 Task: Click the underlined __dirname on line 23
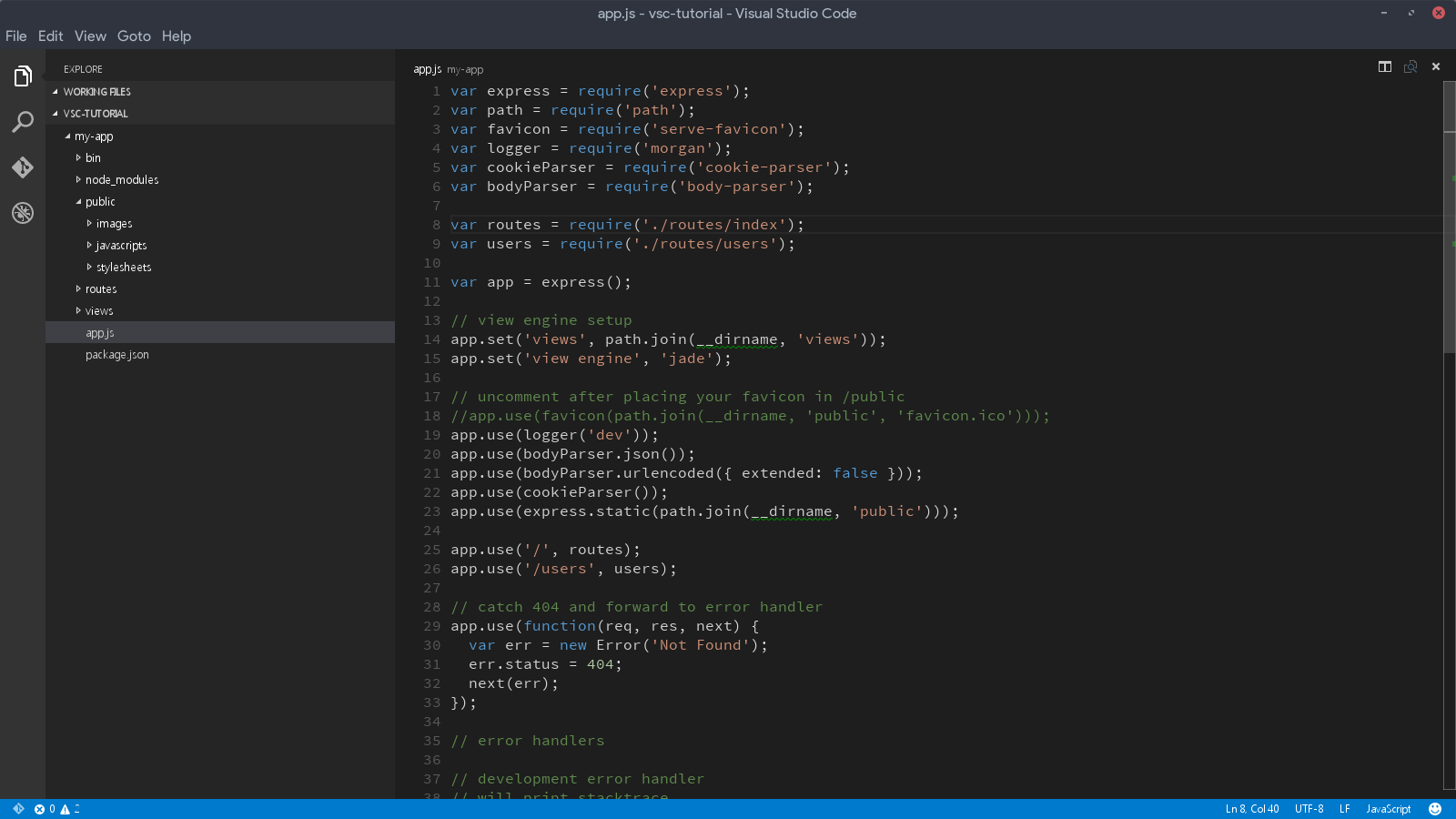(792, 511)
